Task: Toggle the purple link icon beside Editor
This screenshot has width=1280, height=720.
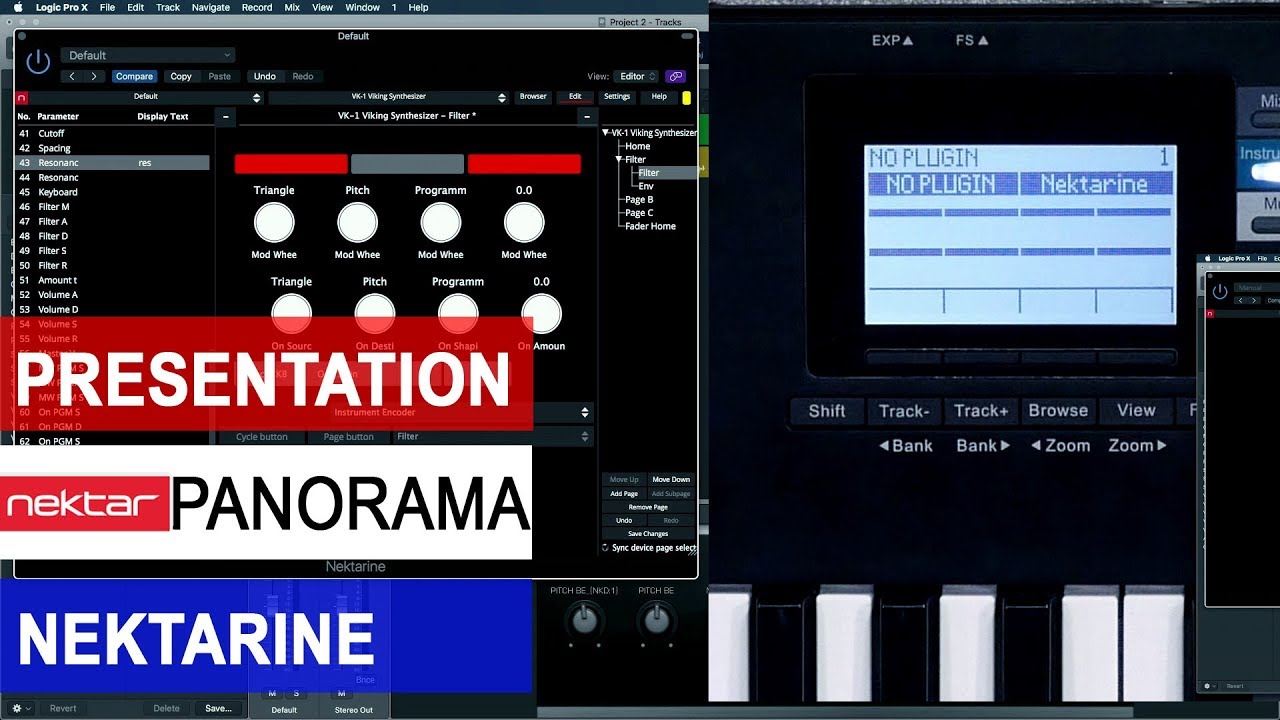Action: (675, 76)
